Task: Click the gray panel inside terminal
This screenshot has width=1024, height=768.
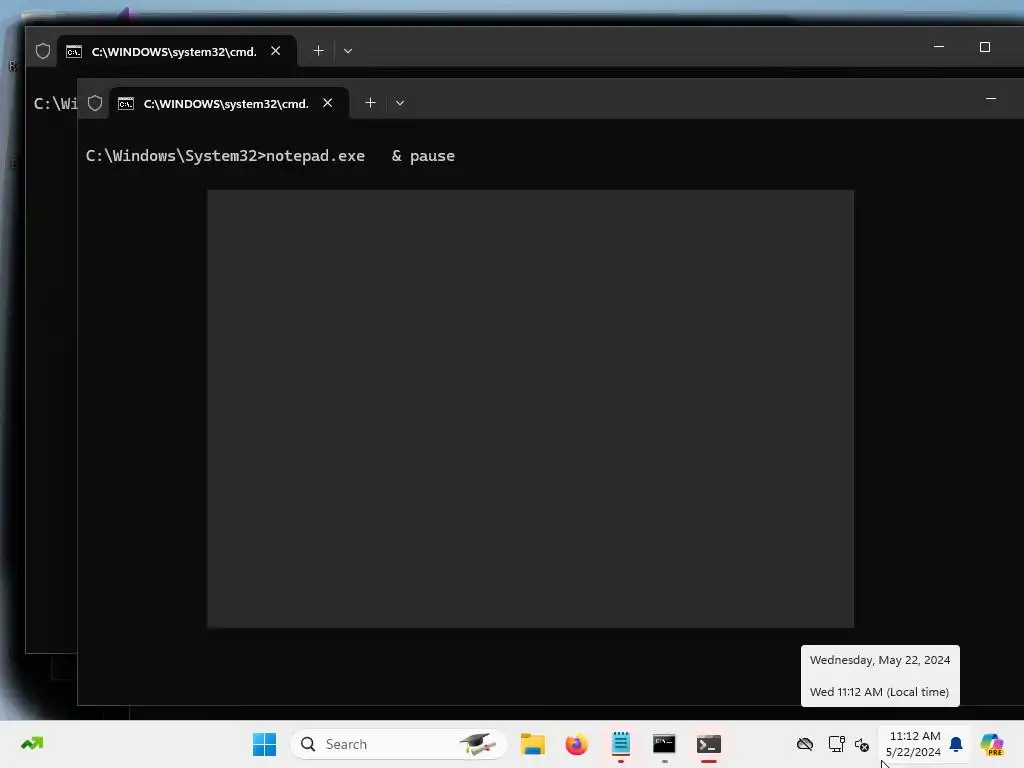Action: point(530,409)
